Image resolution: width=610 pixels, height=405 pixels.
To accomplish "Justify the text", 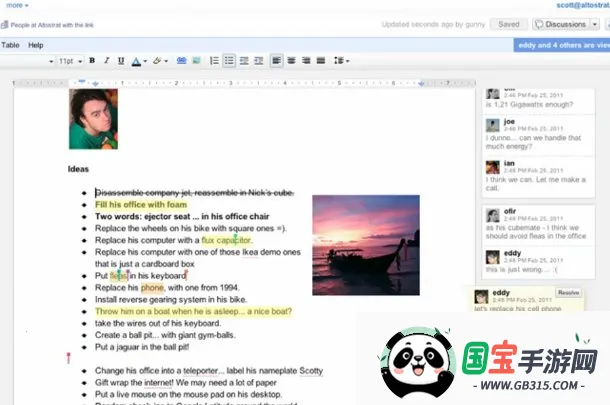I will (321, 61).
